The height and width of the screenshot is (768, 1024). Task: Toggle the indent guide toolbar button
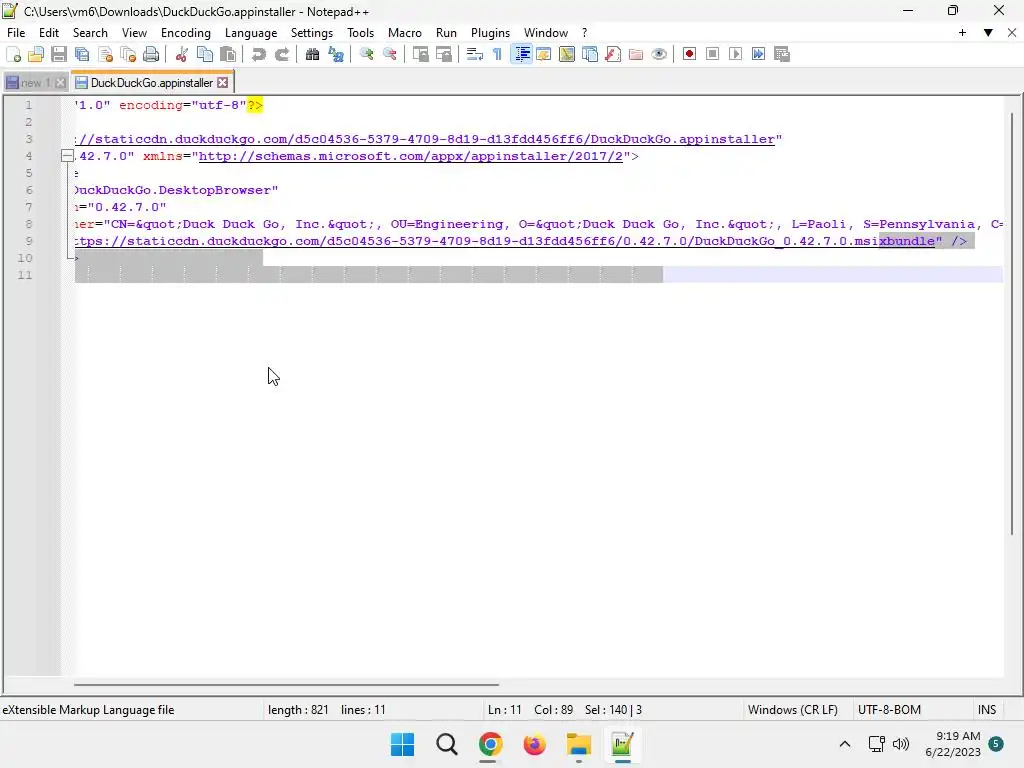coord(521,54)
